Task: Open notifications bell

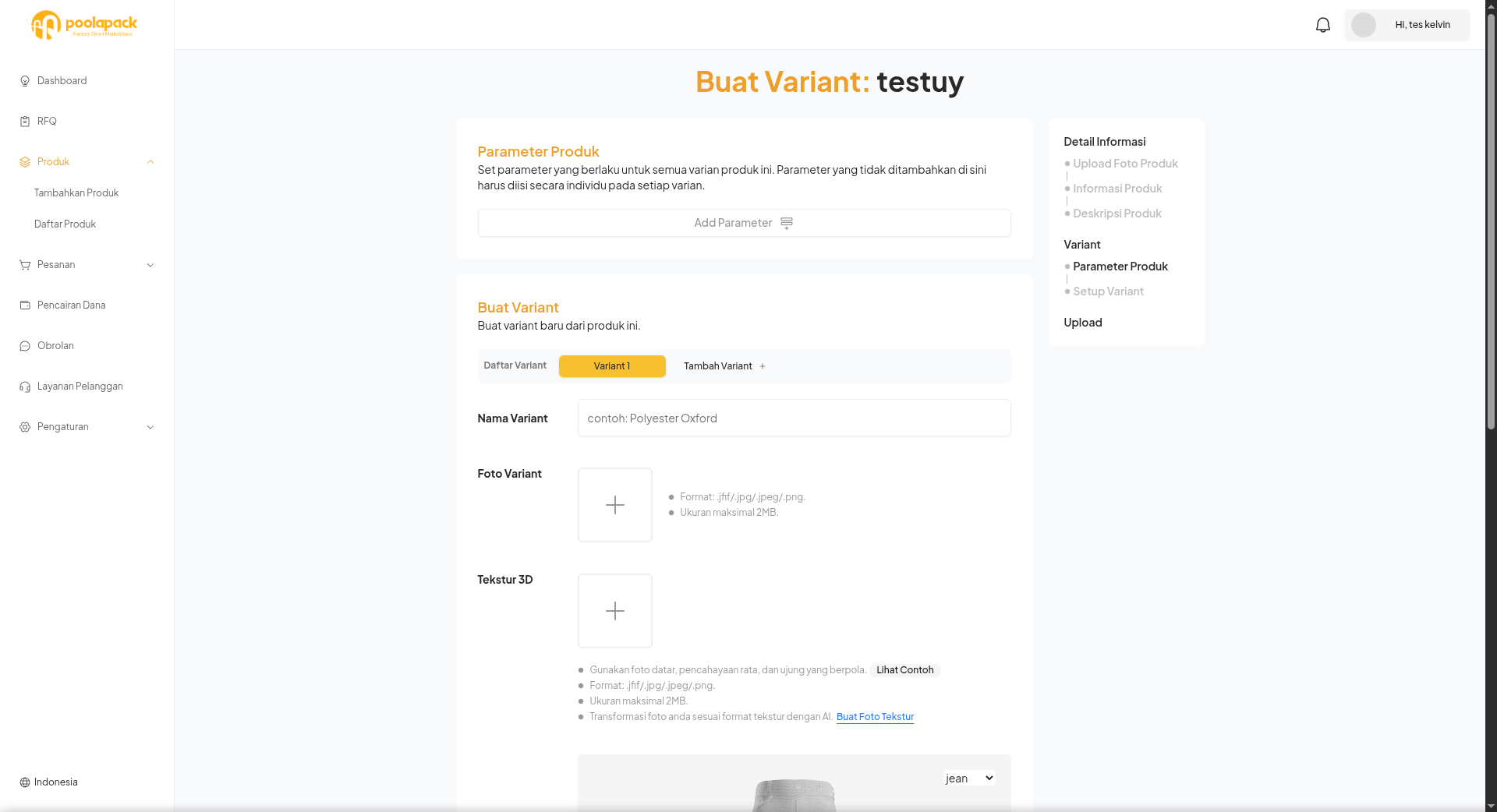Action: pos(1323,25)
